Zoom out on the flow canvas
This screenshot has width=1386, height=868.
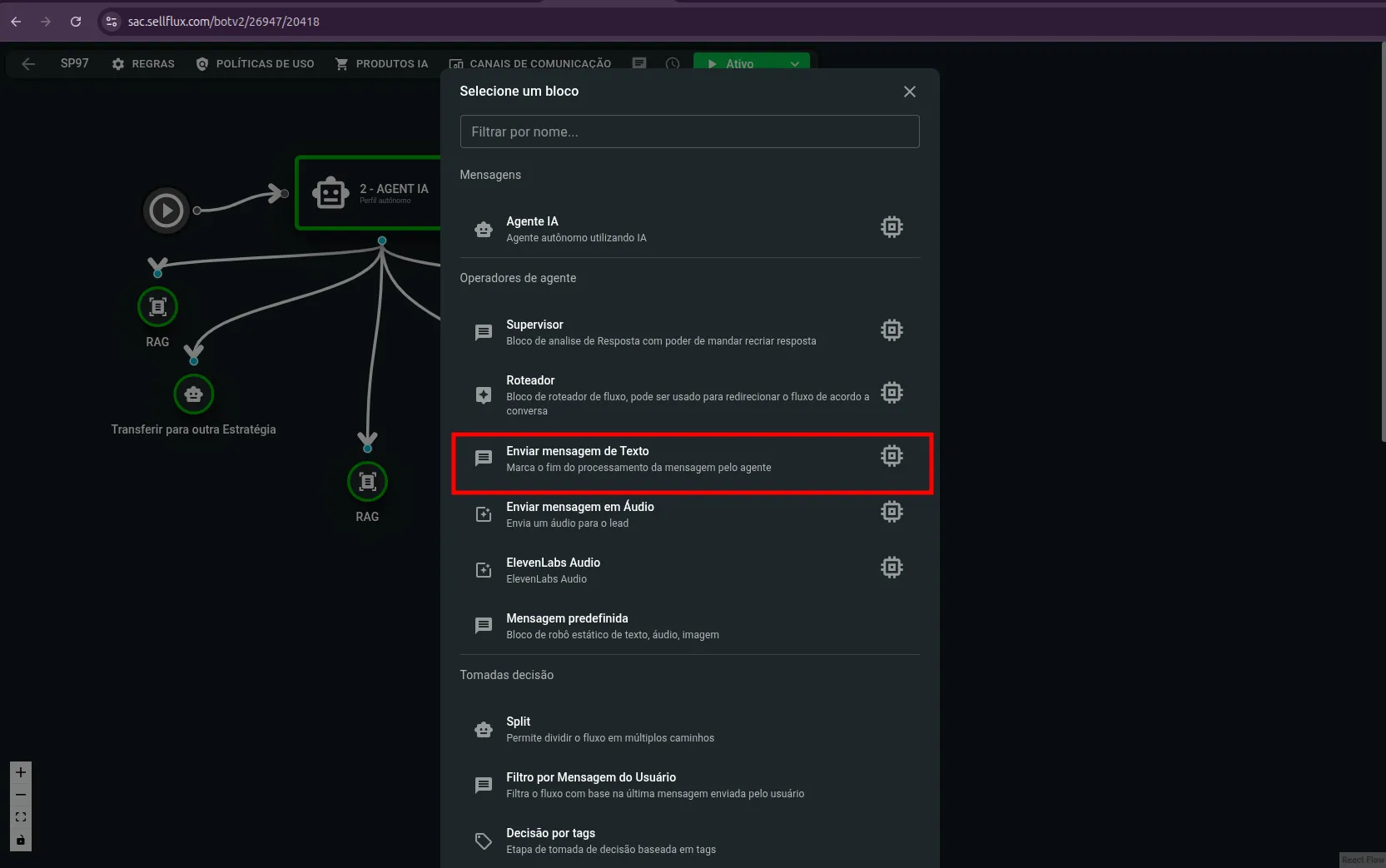21,795
